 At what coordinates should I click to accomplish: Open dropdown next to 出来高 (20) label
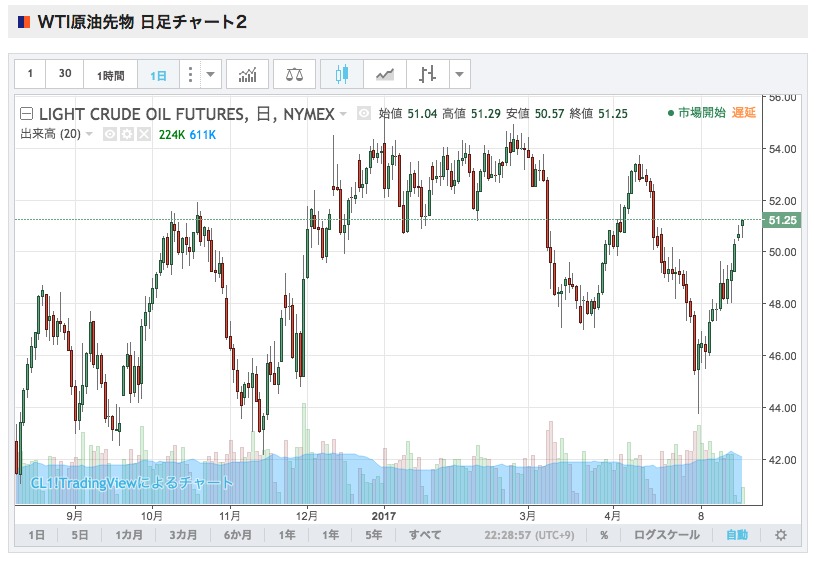click(89, 134)
